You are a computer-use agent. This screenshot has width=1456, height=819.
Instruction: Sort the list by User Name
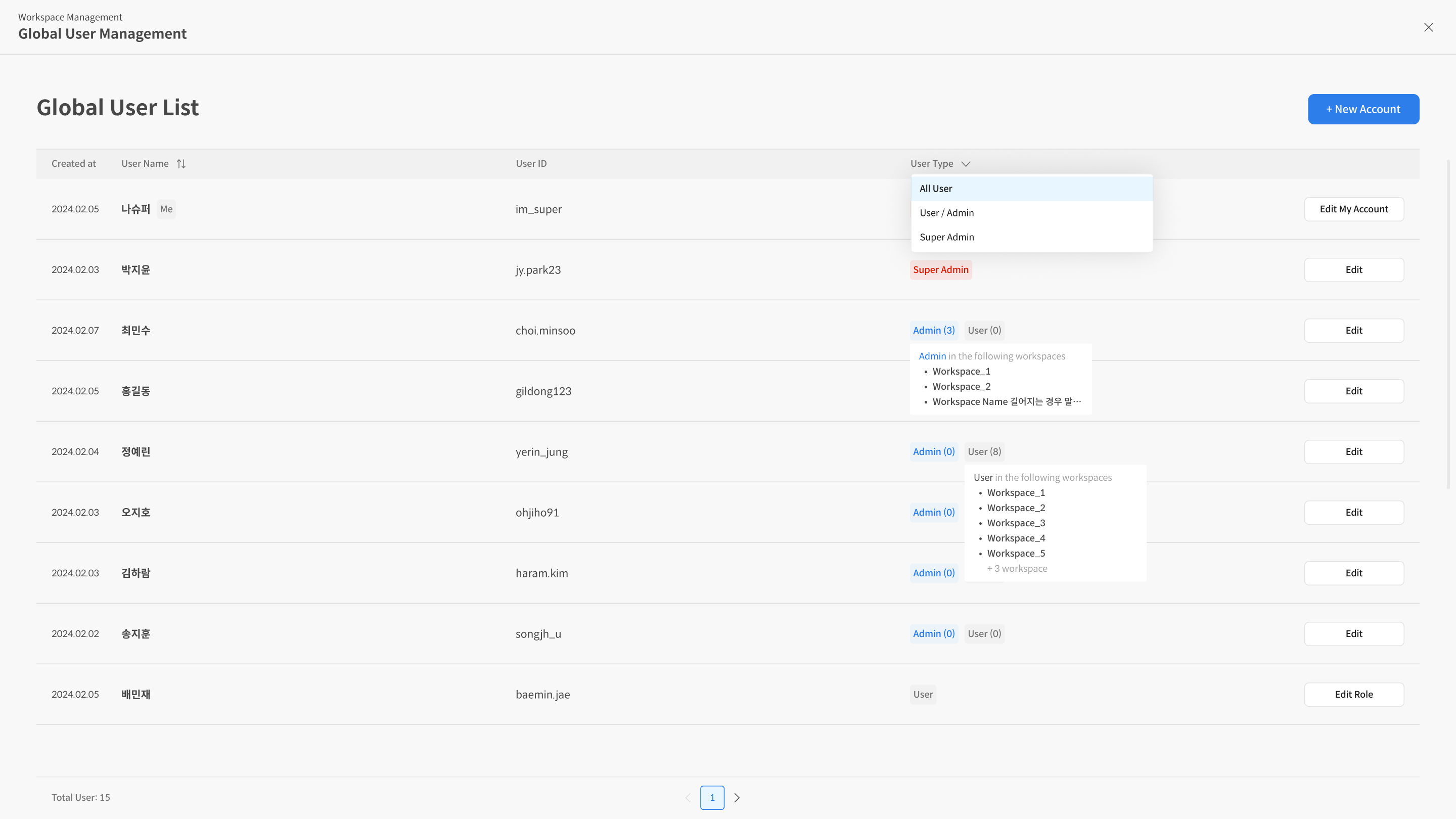181,164
